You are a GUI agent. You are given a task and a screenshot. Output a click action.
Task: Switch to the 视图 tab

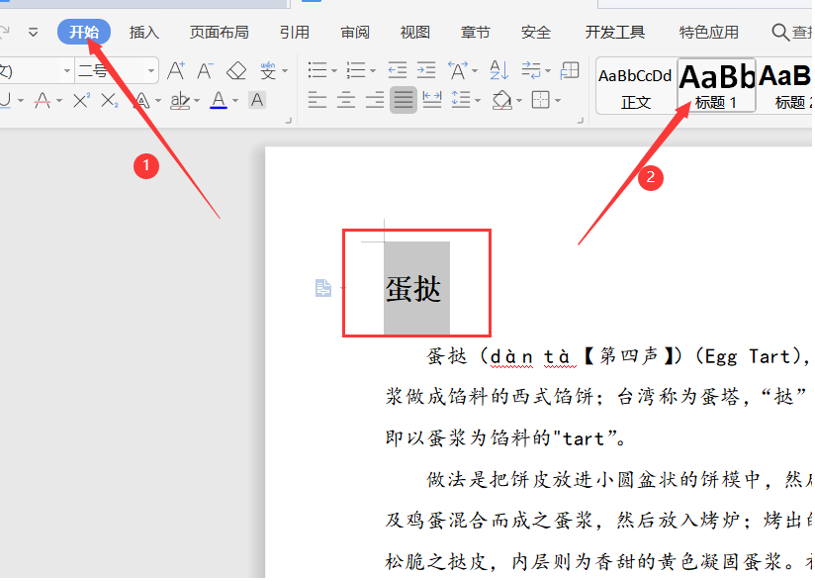[415, 33]
